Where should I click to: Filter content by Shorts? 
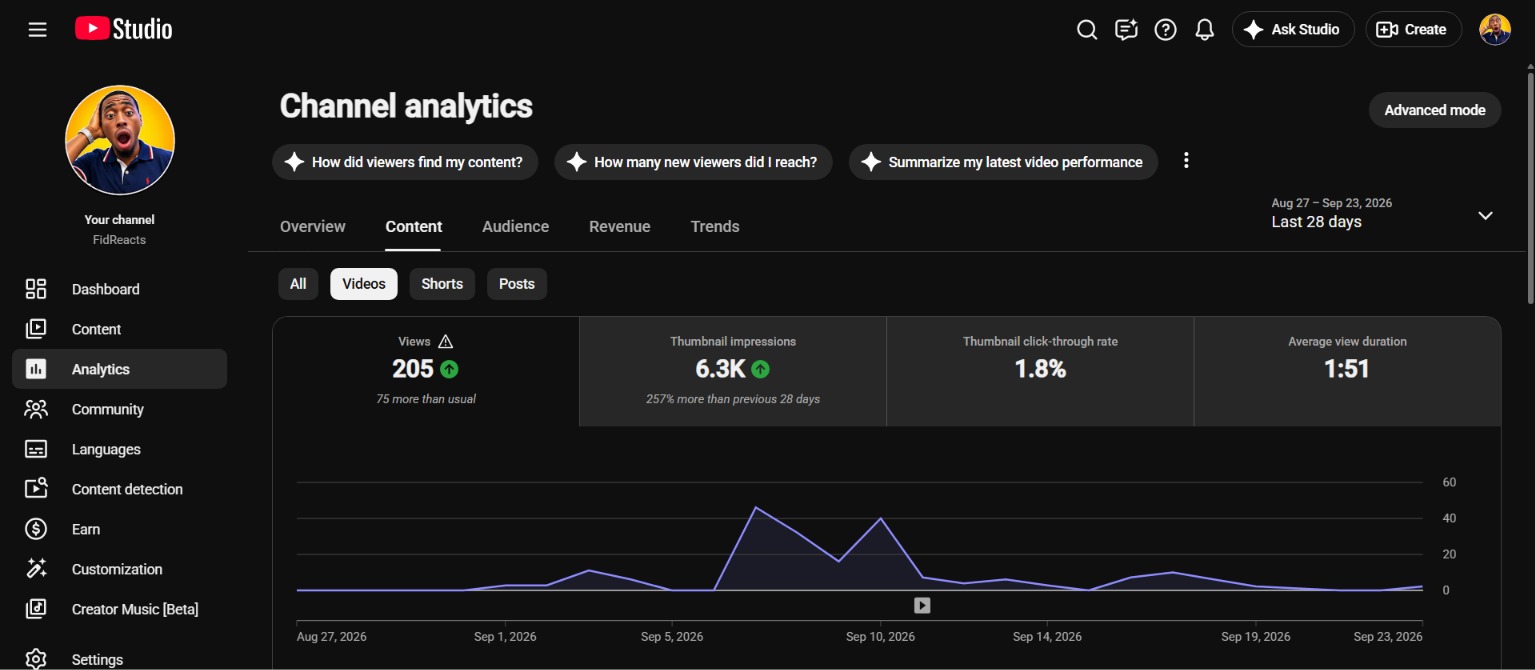(442, 284)
